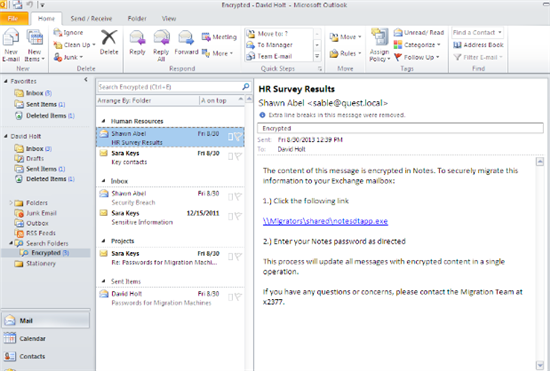Flag the 'Sensitive Information' message
Viewport: 550px width, 371px height.
click(x=239, y=216)
